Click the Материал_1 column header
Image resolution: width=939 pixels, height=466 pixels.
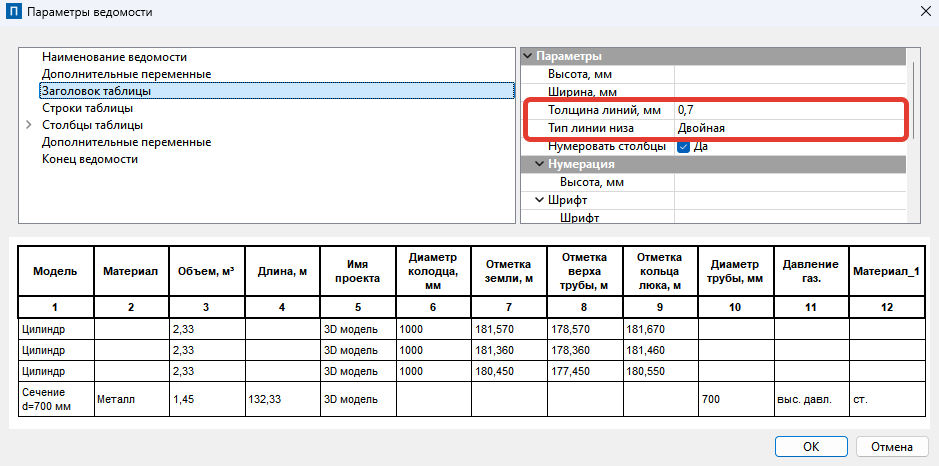pyautogui.click(x=887, y=271)
